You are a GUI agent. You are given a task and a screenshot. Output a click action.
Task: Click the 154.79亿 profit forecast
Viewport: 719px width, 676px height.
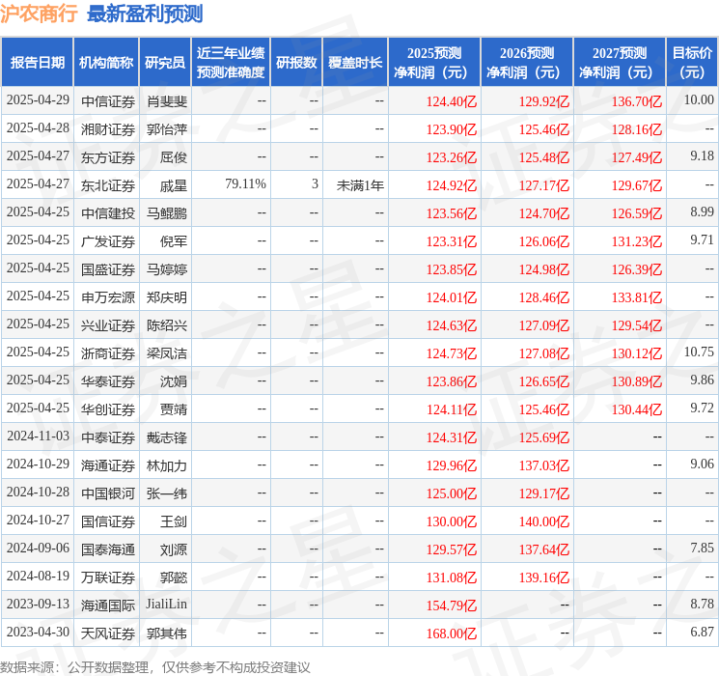click(x=452, y=605)
